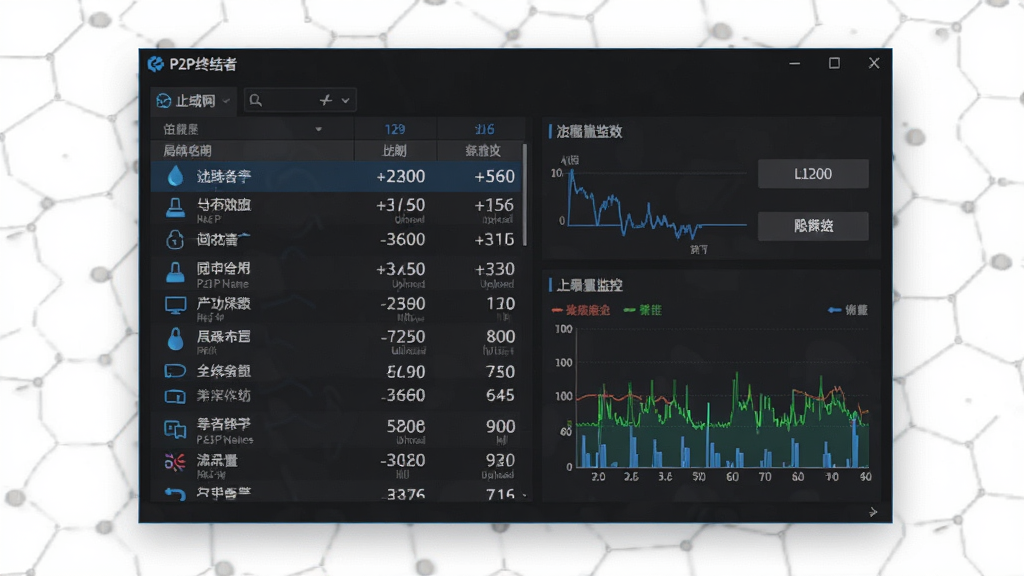This screenshot has width=1024, height=576.
Task: Click the folder icon in -3660 row
Action: pos(175,396)
